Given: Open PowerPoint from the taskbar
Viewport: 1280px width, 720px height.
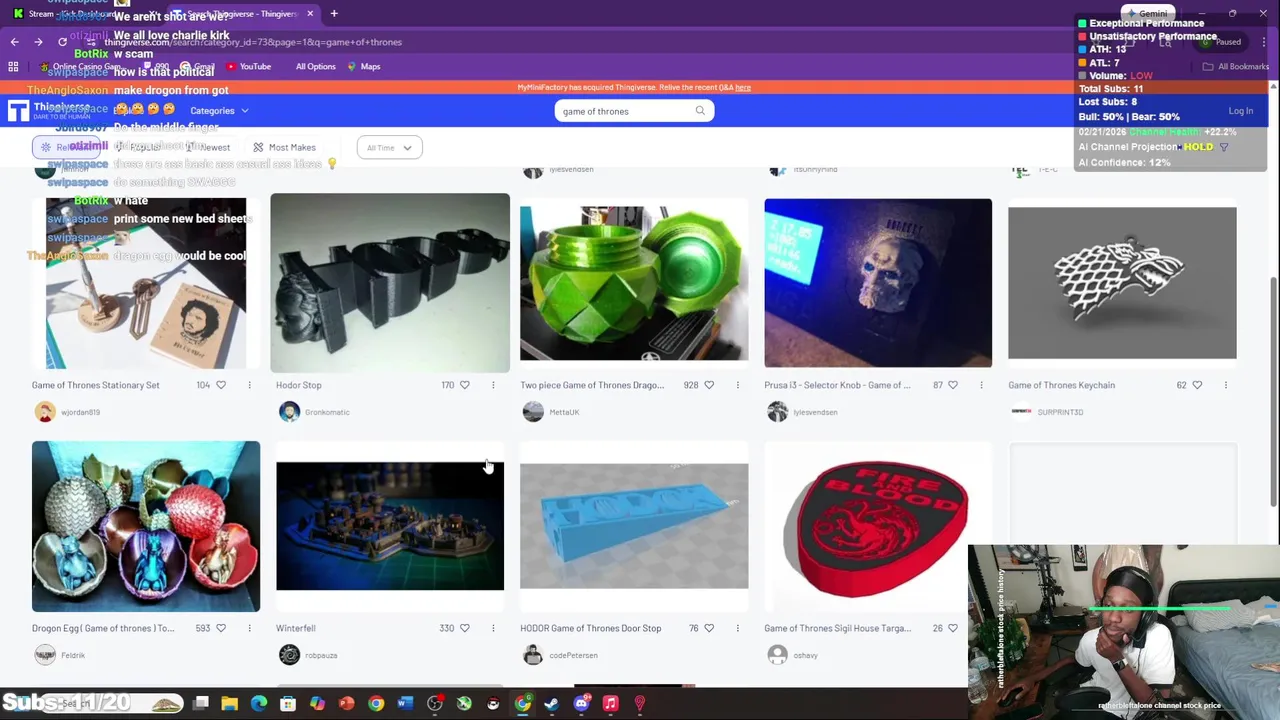Looking at the screenshot, I should 347,703.
